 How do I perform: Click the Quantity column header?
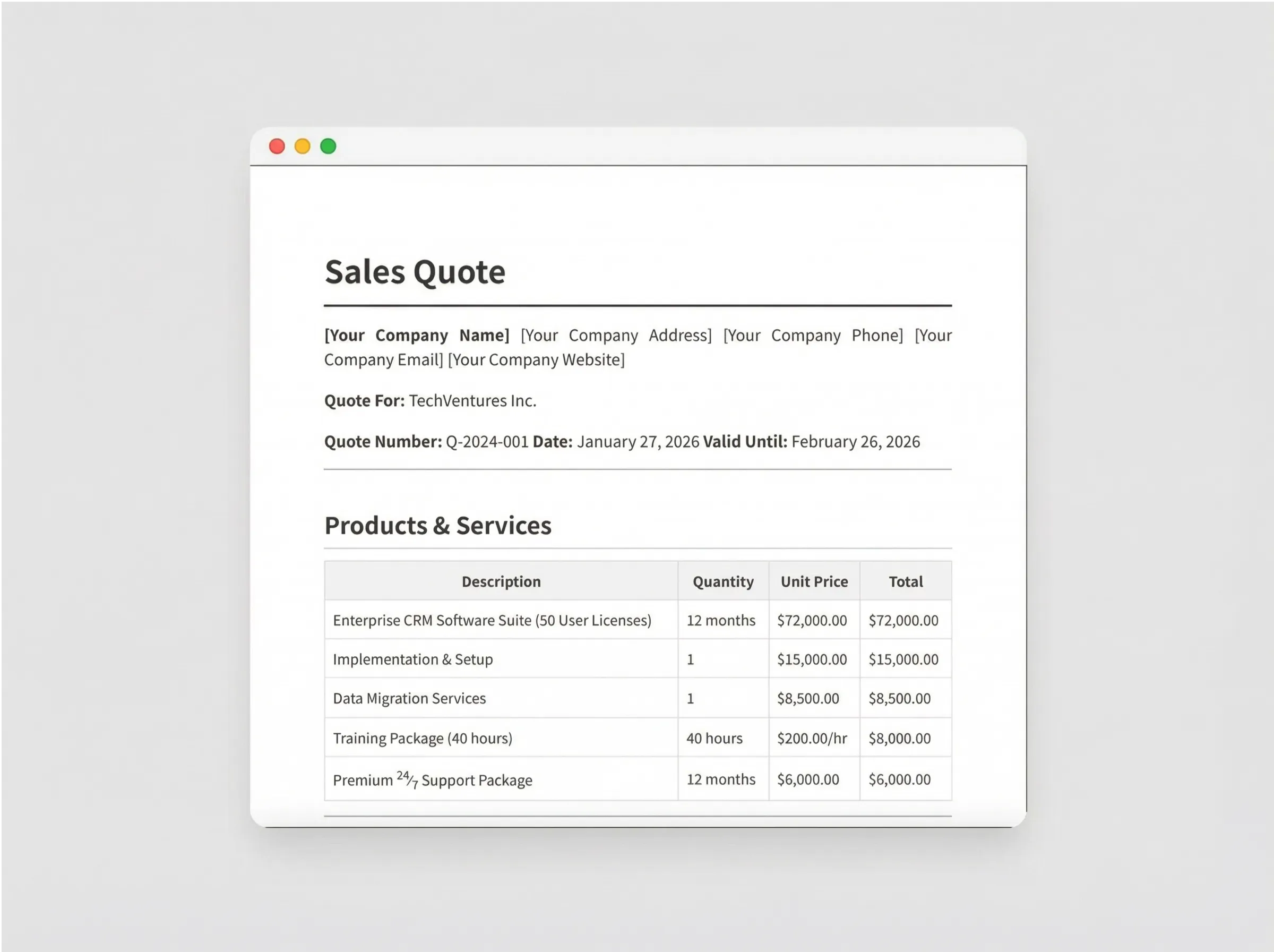(723, 582)
